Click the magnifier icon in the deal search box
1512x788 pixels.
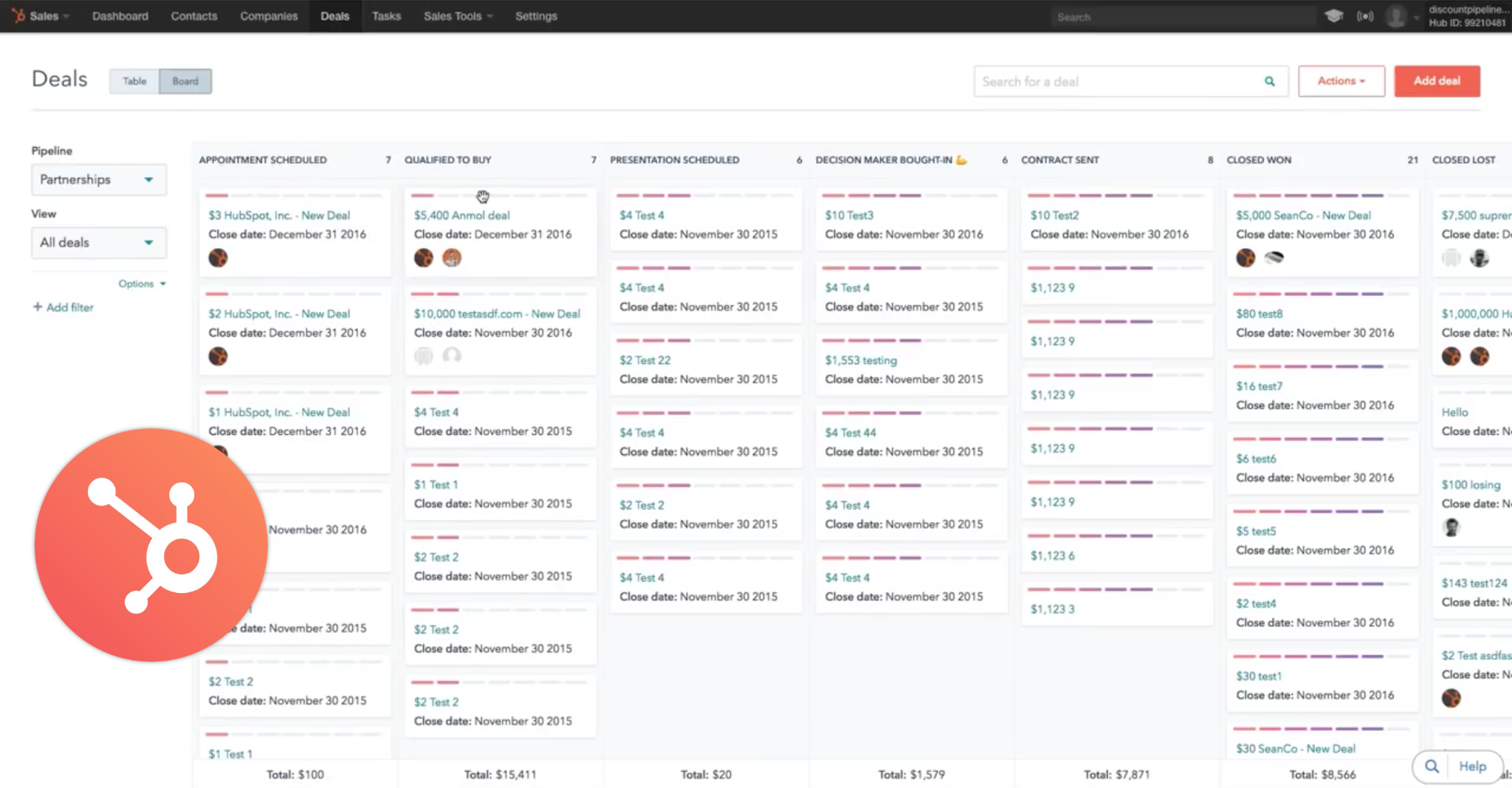pyautogui.click(x=1270, y=81)
